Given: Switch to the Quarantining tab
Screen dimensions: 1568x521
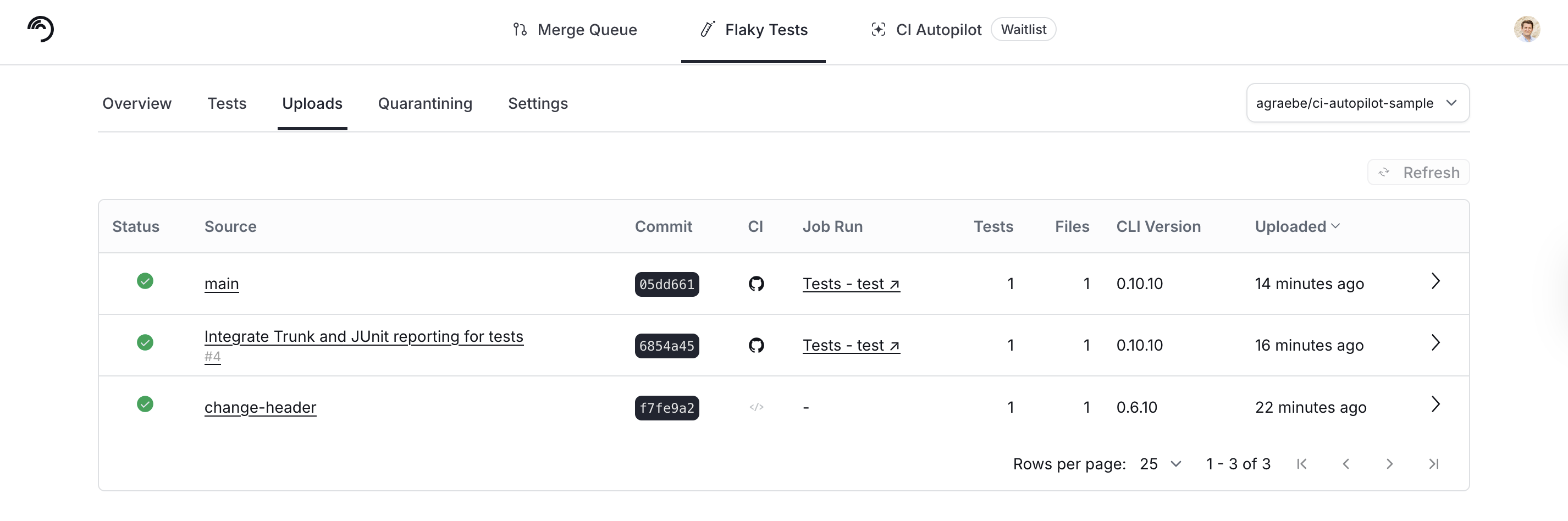Looking at the screenshot, I should coord(425,103).
